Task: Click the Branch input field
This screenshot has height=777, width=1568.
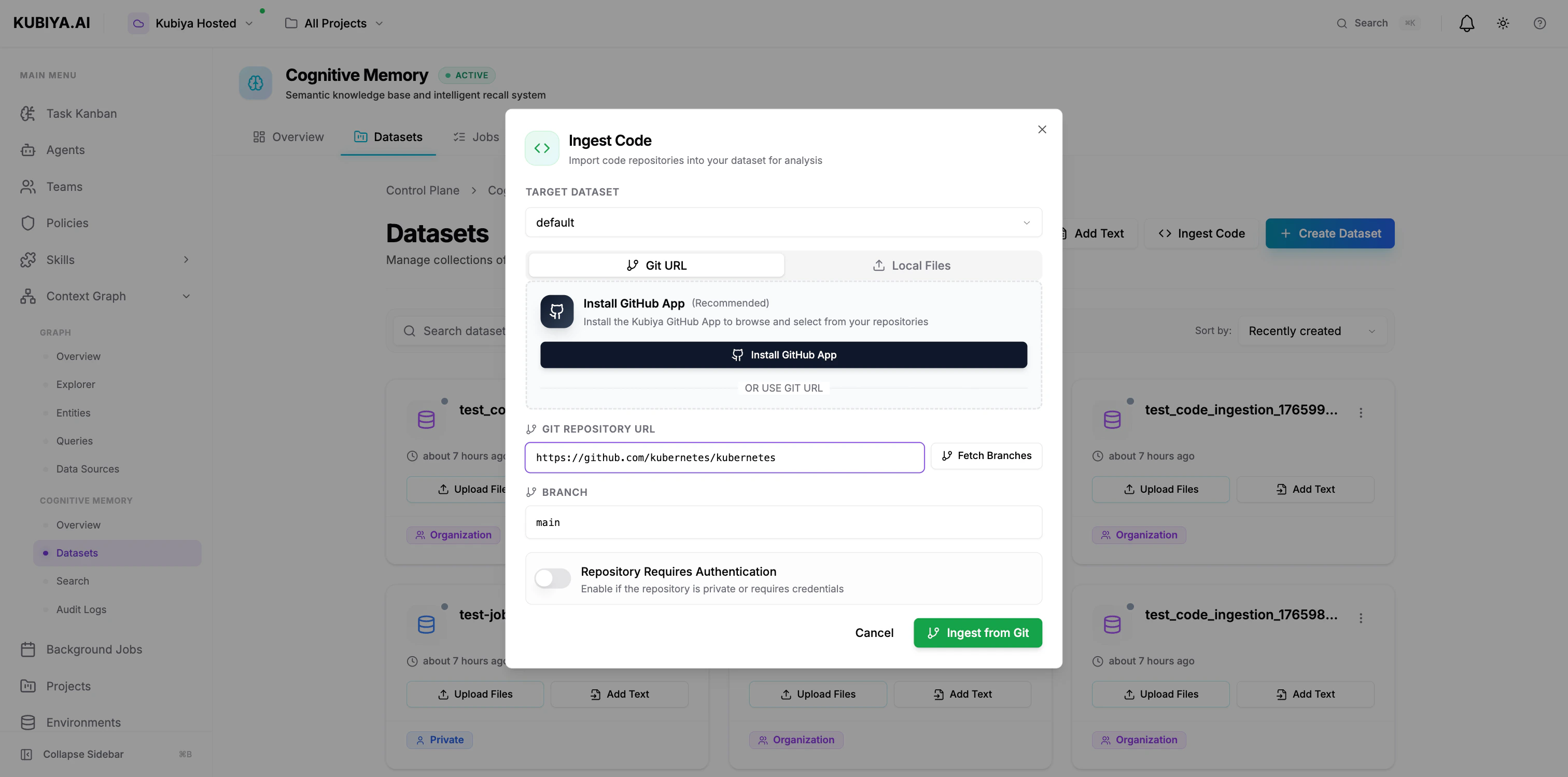Action: [783, 522]
